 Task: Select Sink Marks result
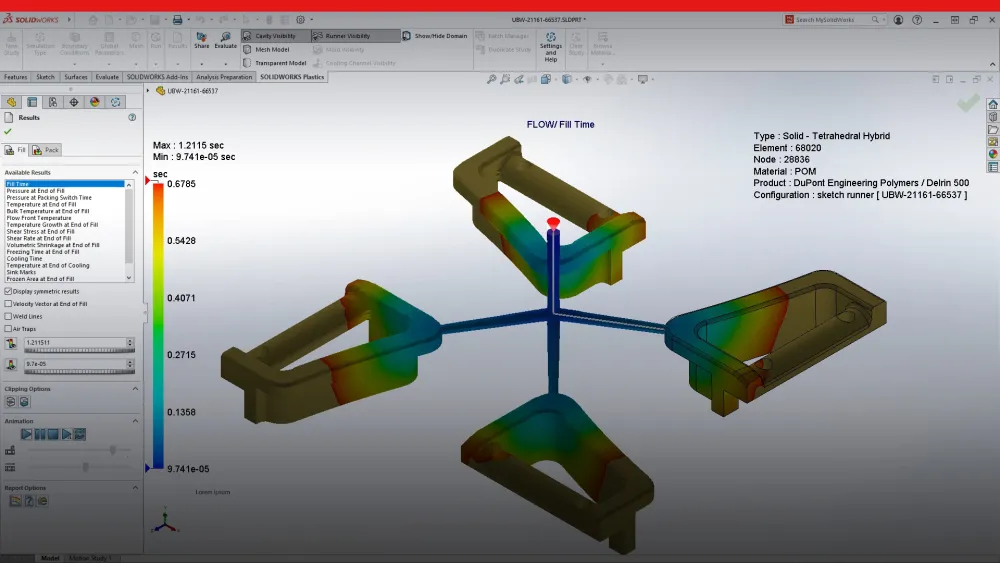point(21,272)
